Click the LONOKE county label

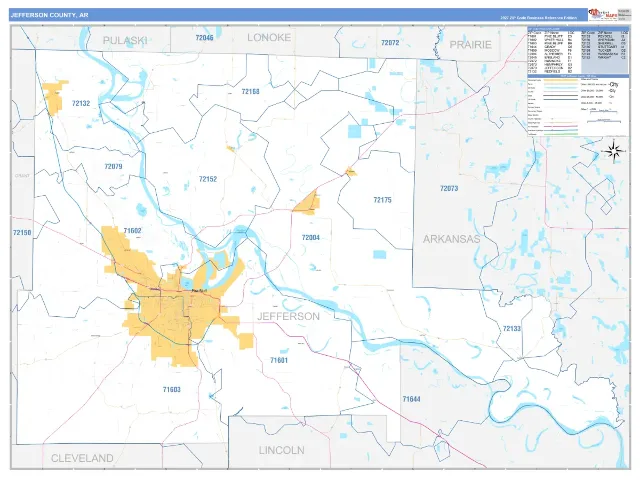coord(269,38)
